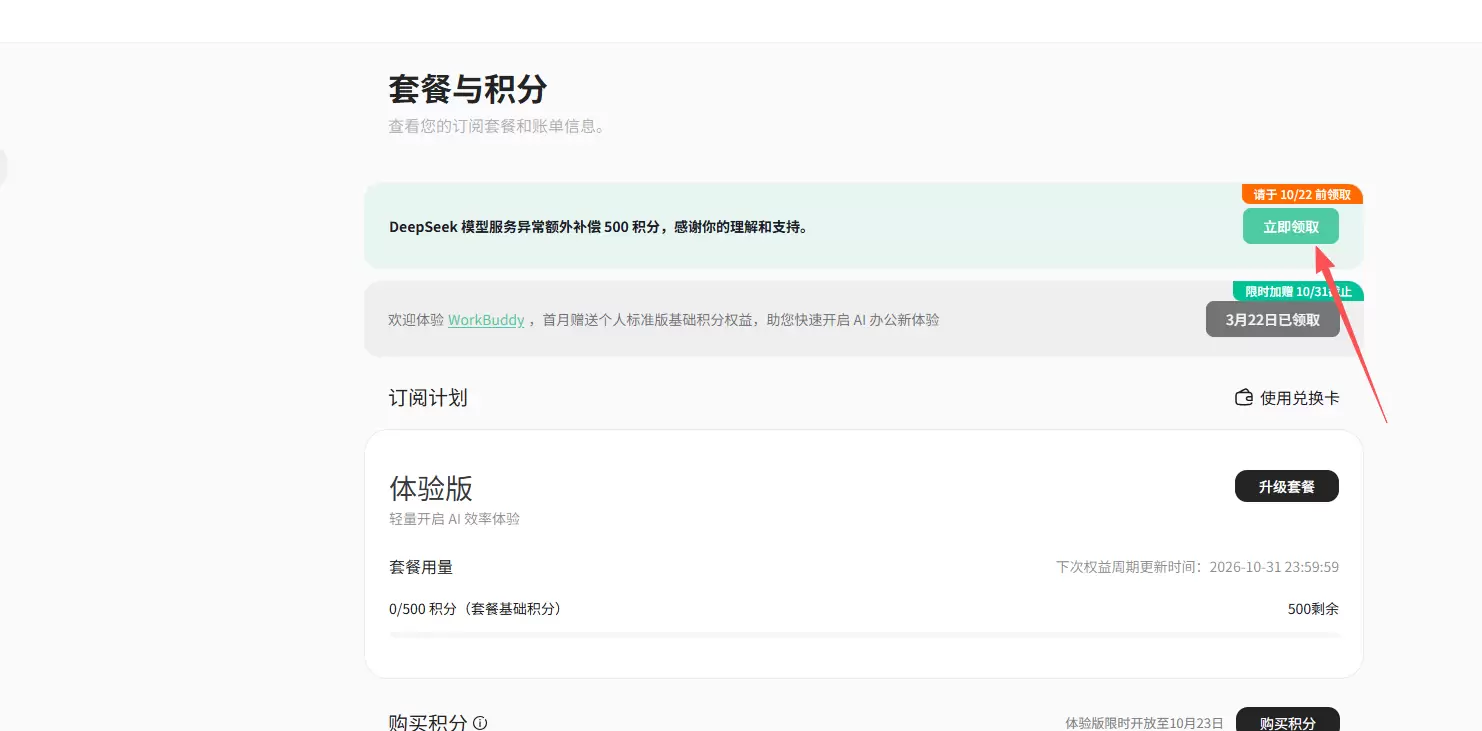
Task: Click the 500剩余 remaining value
Action: click(1313, 608)
